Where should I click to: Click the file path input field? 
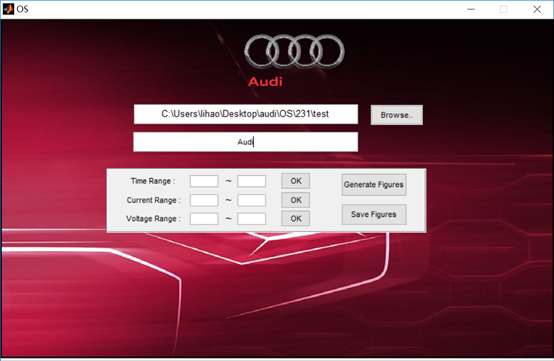246,114
